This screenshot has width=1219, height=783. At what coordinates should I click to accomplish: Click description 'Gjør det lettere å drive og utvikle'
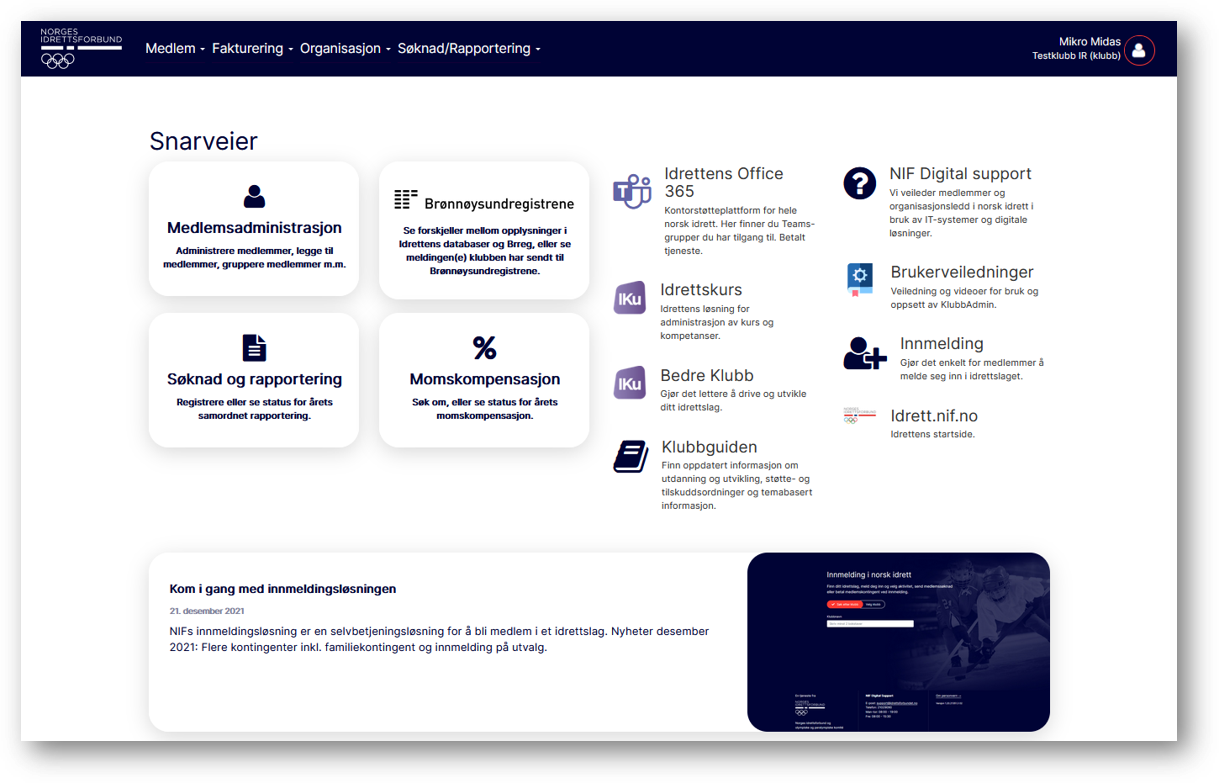click(733, 400)
